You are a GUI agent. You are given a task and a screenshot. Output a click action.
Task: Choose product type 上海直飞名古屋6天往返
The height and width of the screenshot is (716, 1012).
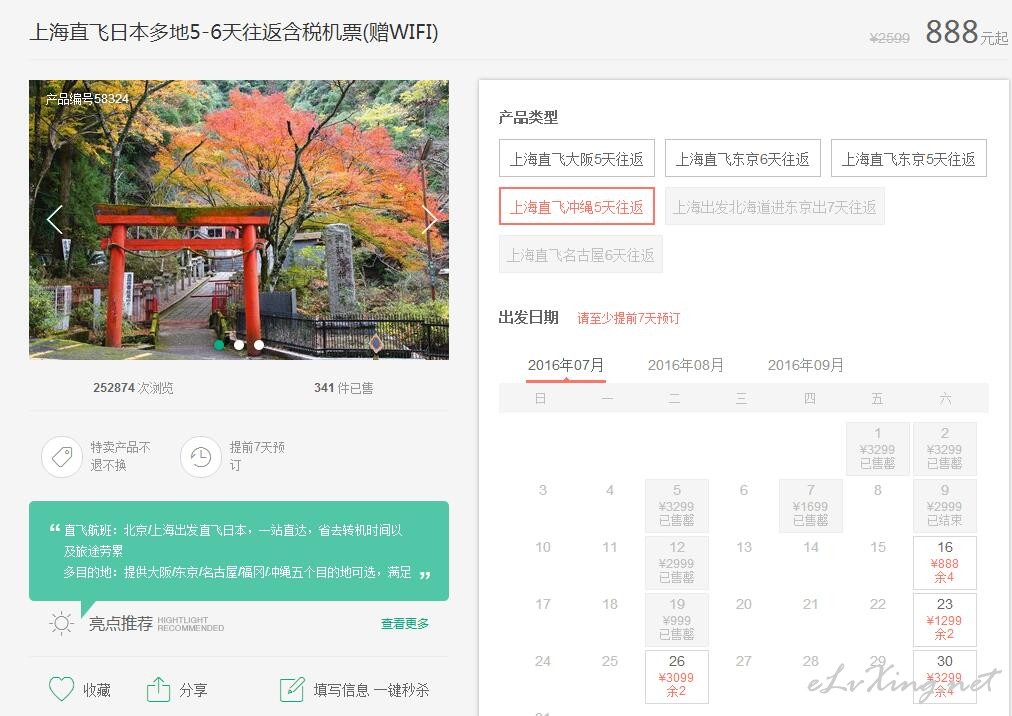581,255
